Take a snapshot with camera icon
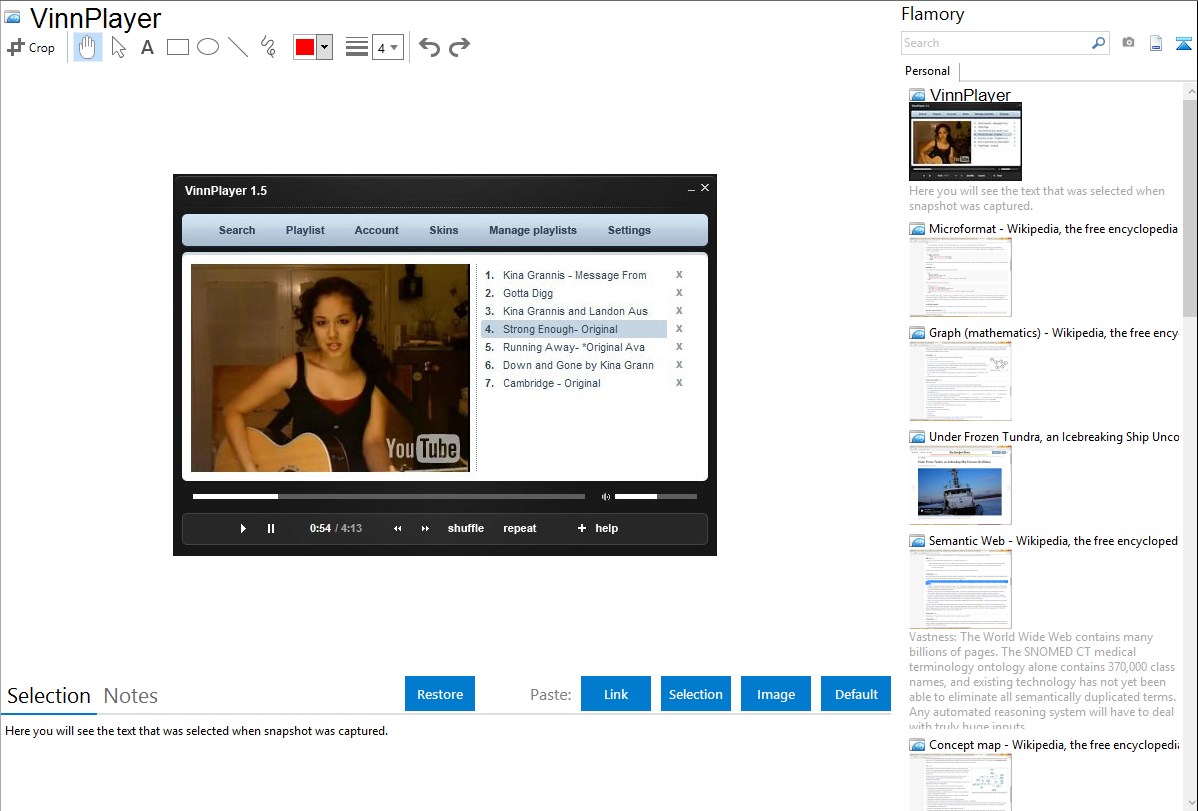Viewport: 1198px width, 811px height. [x=1128, y=43]
